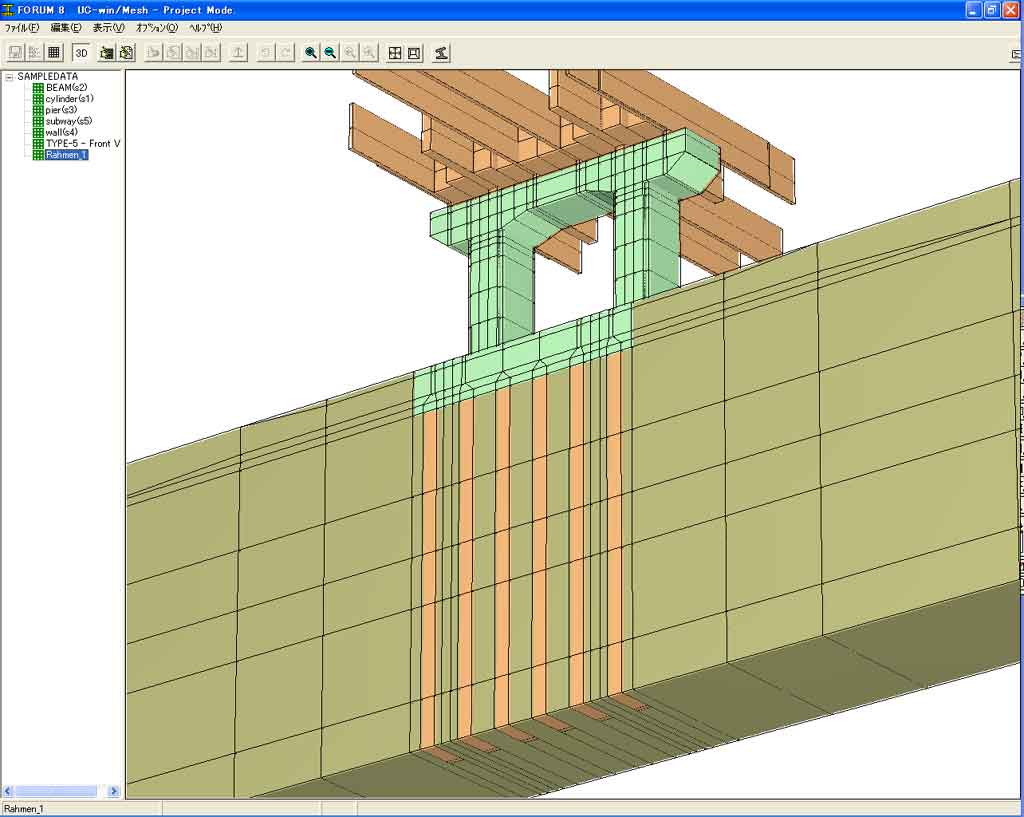This screenshot has height=817, width=1024.
Task: Open the ヘルプ(H) menu
Action: point(205,28)
